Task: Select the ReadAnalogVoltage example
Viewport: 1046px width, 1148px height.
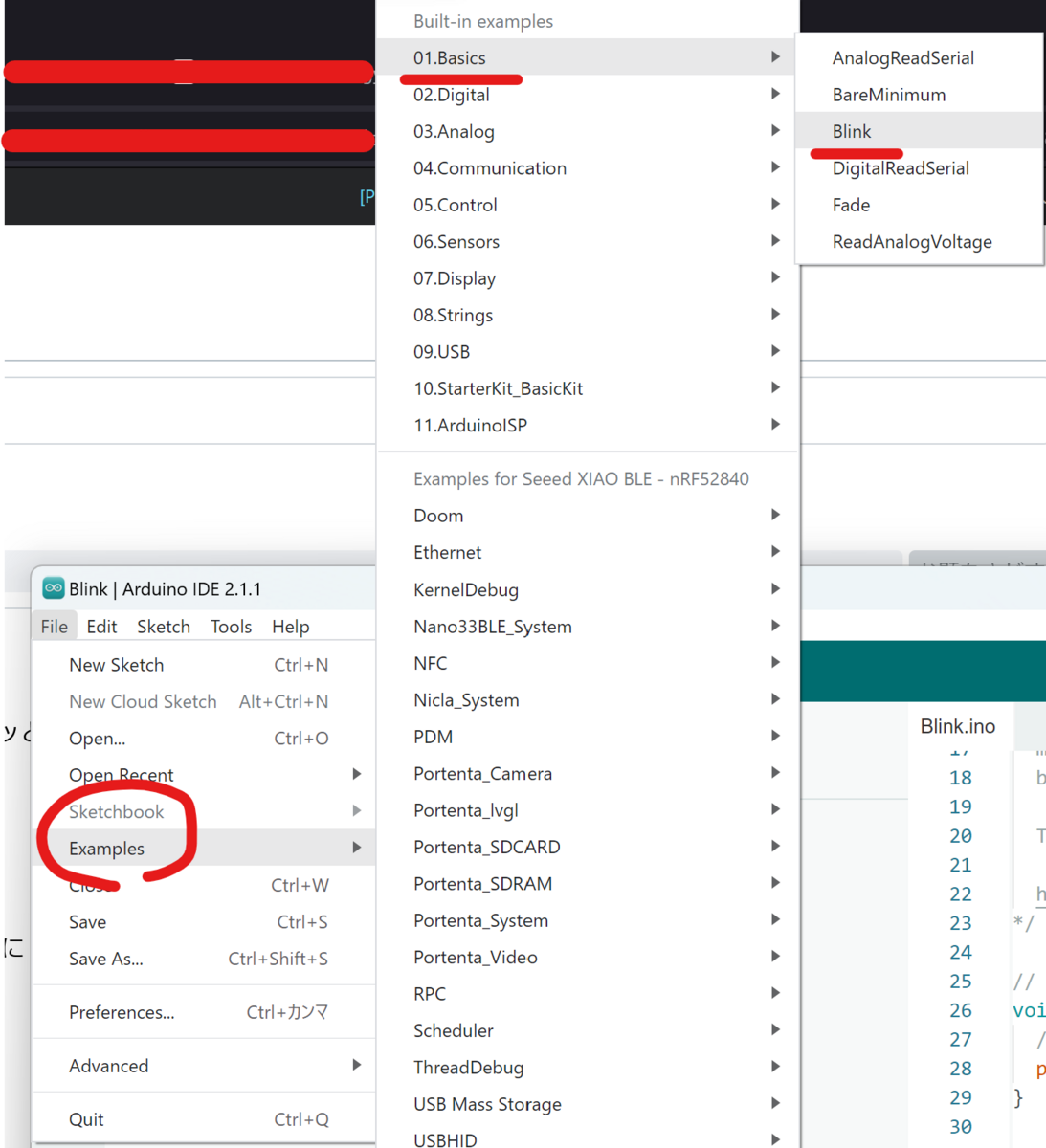Action: tap(919, 242)
